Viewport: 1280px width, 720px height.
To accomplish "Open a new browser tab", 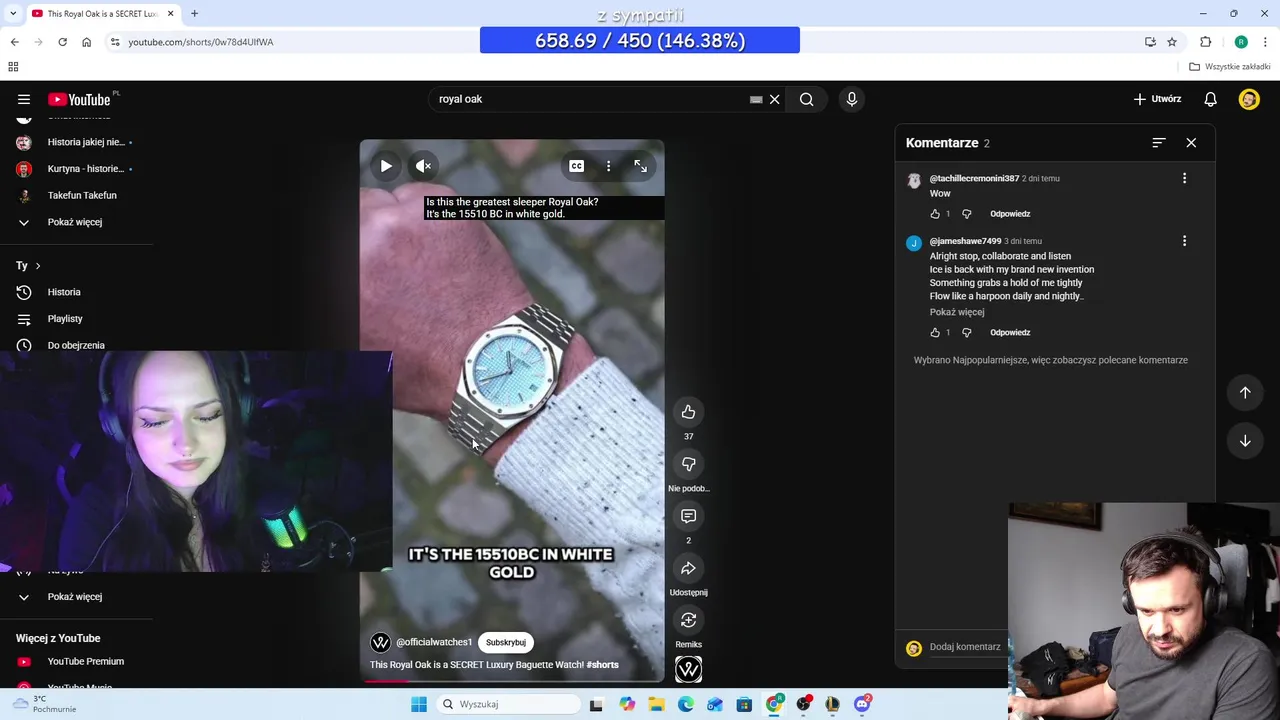I will [x=194, y=13].
